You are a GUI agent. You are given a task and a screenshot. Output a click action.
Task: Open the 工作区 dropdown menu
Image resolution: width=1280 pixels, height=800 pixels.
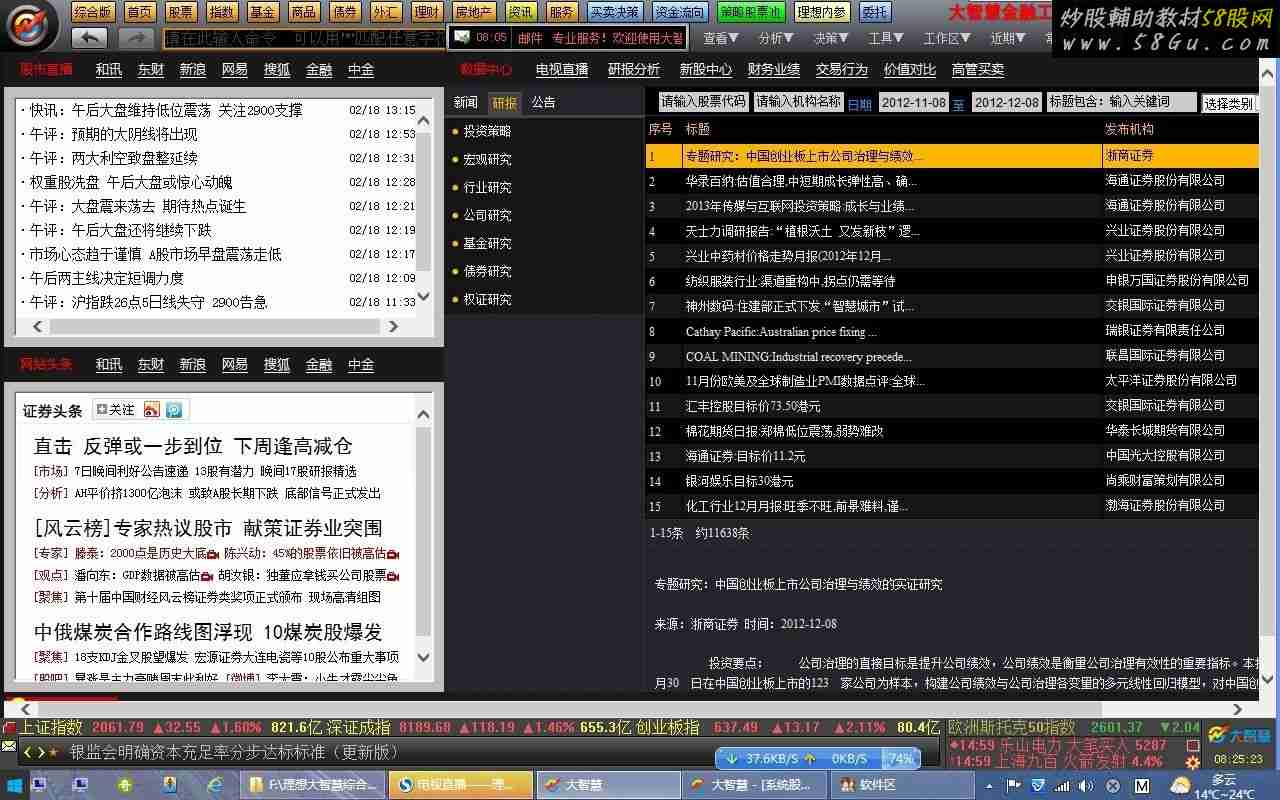947,38
